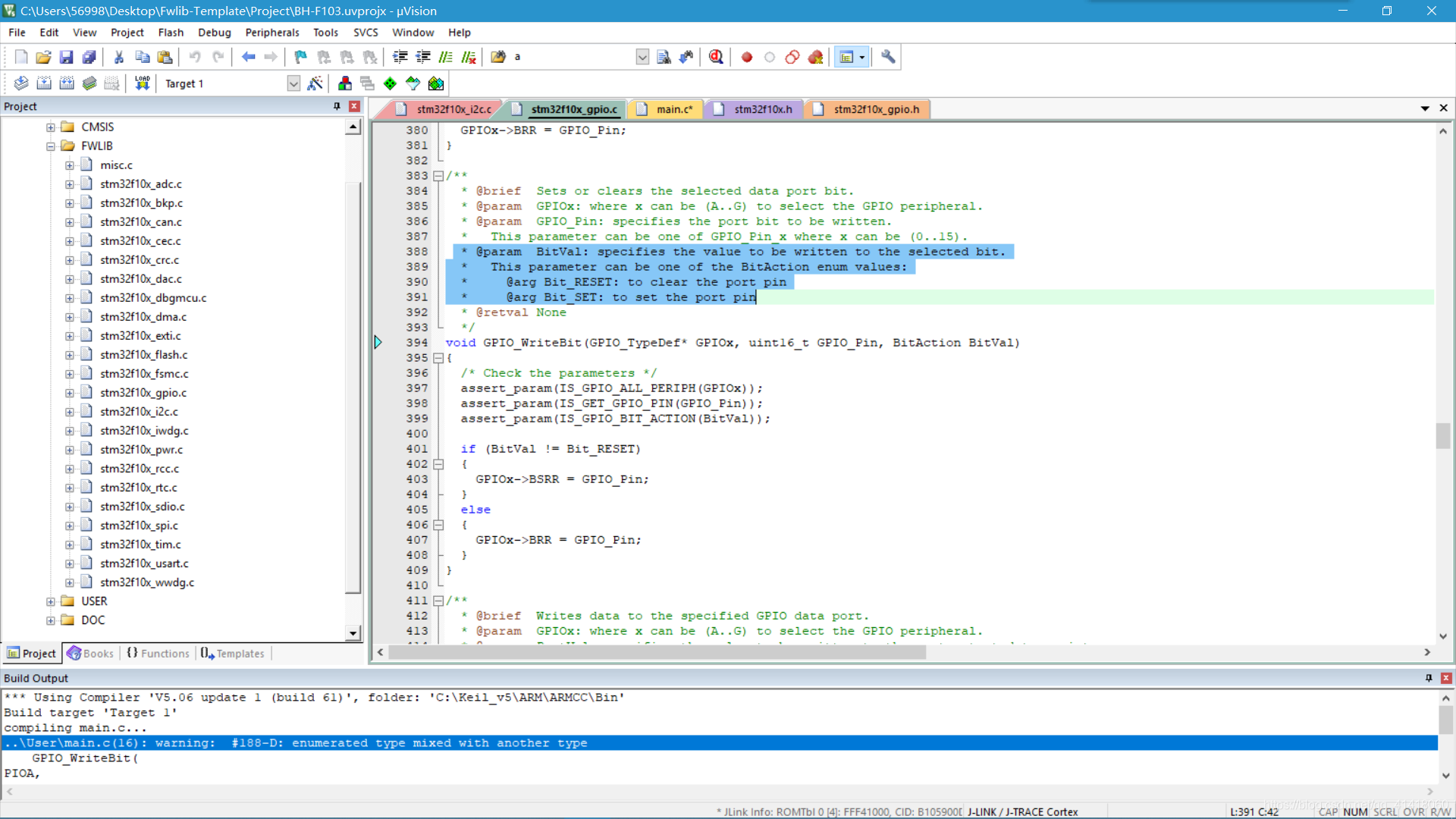Insert a bookmark with the flag icon
This screenshot has height=819, width=1456.
301,57
